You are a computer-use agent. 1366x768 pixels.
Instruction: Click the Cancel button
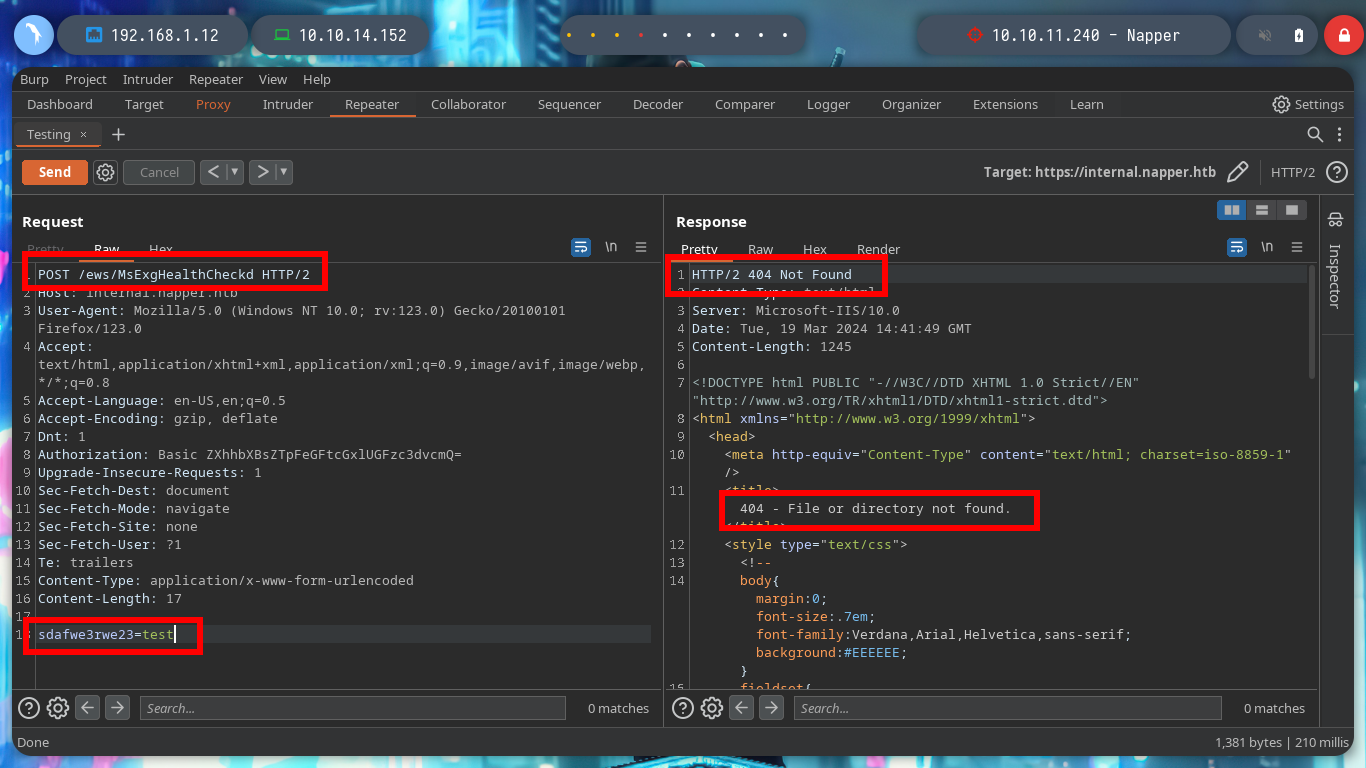[159, 172]
